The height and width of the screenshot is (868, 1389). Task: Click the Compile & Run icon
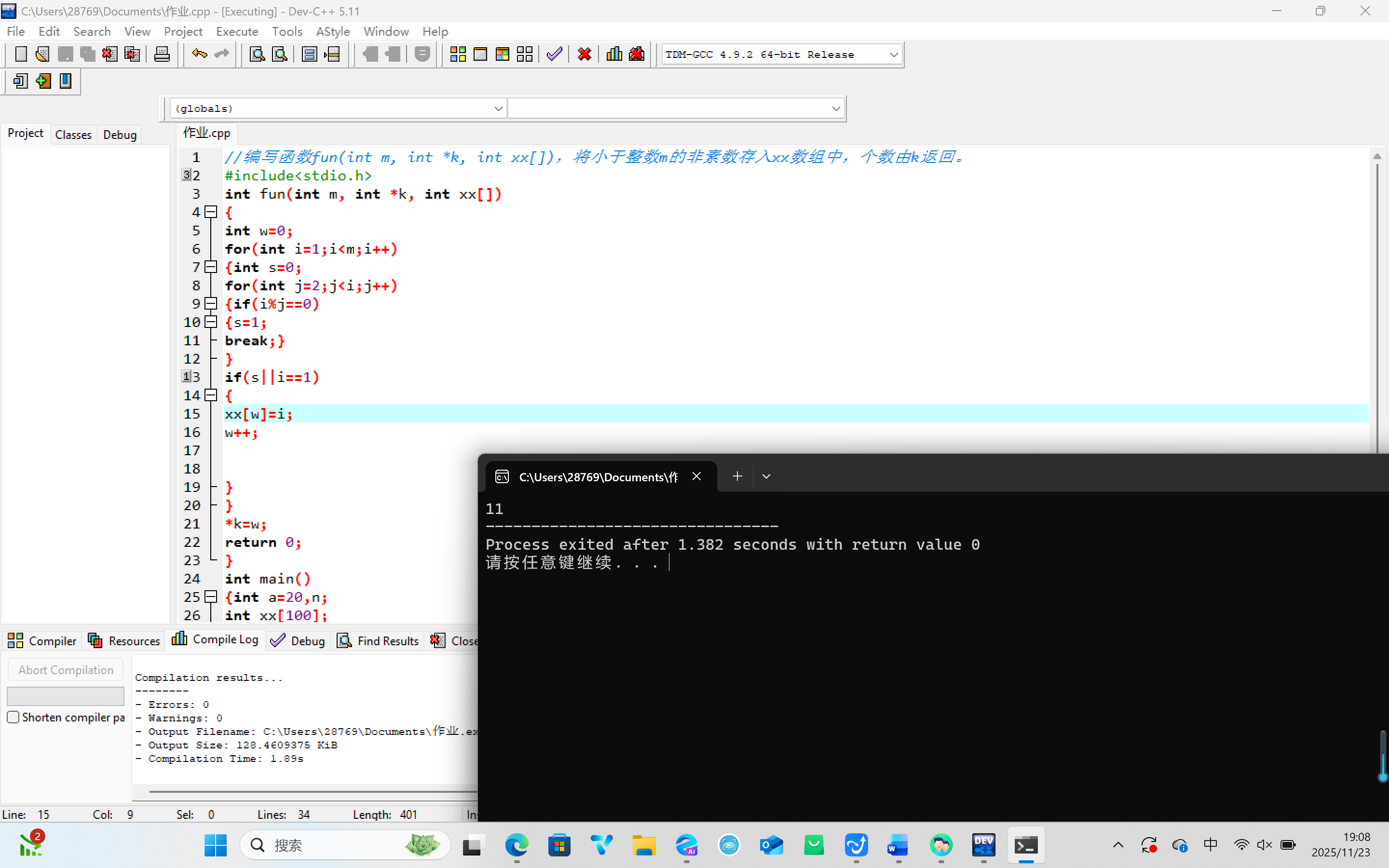pyautogui.click(x=502, y=54)
